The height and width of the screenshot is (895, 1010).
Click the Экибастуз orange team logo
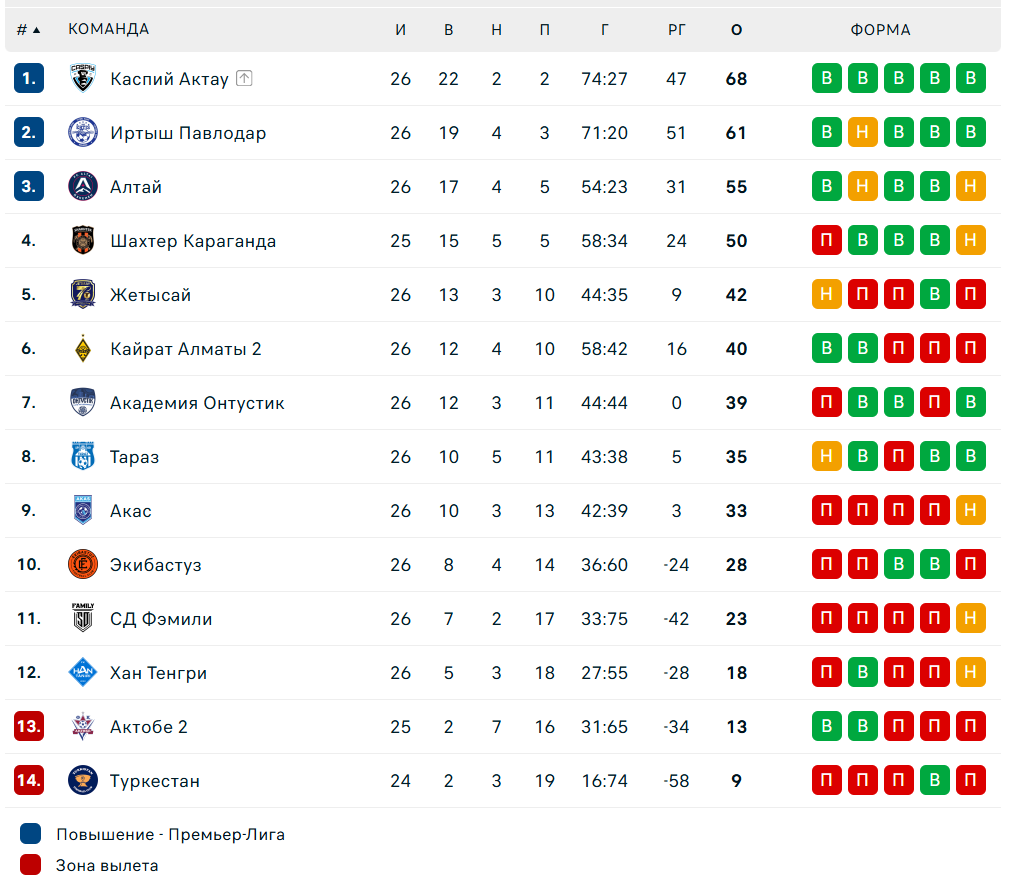point(83,564)
